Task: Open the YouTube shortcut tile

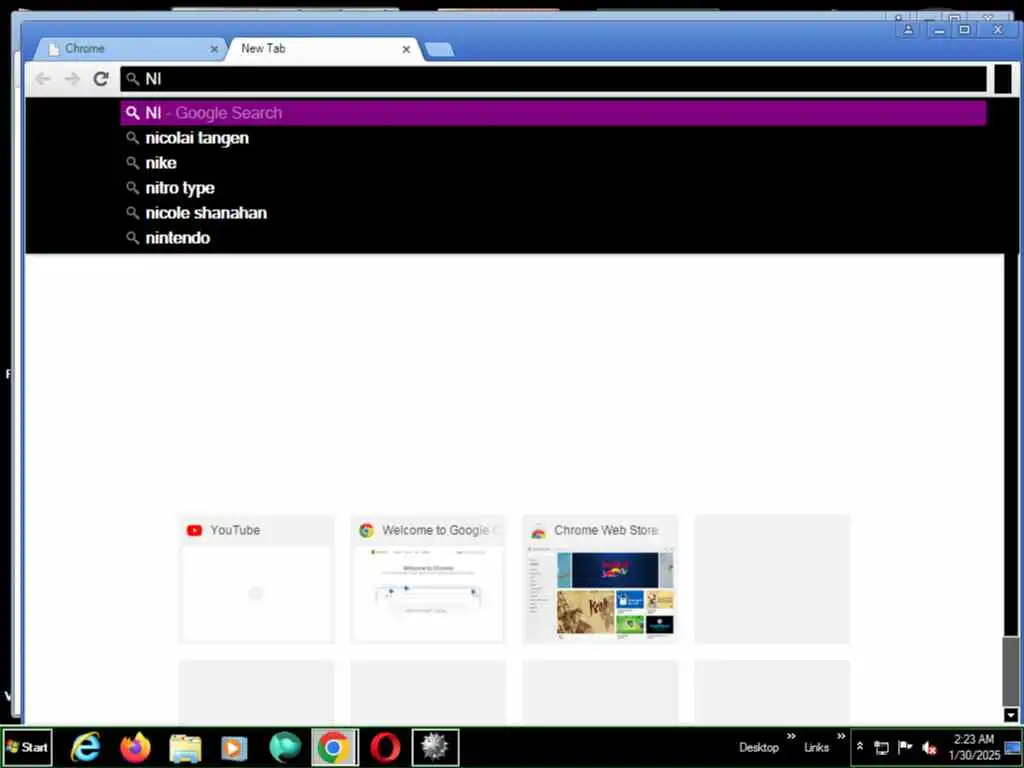Action: point(257,579)
